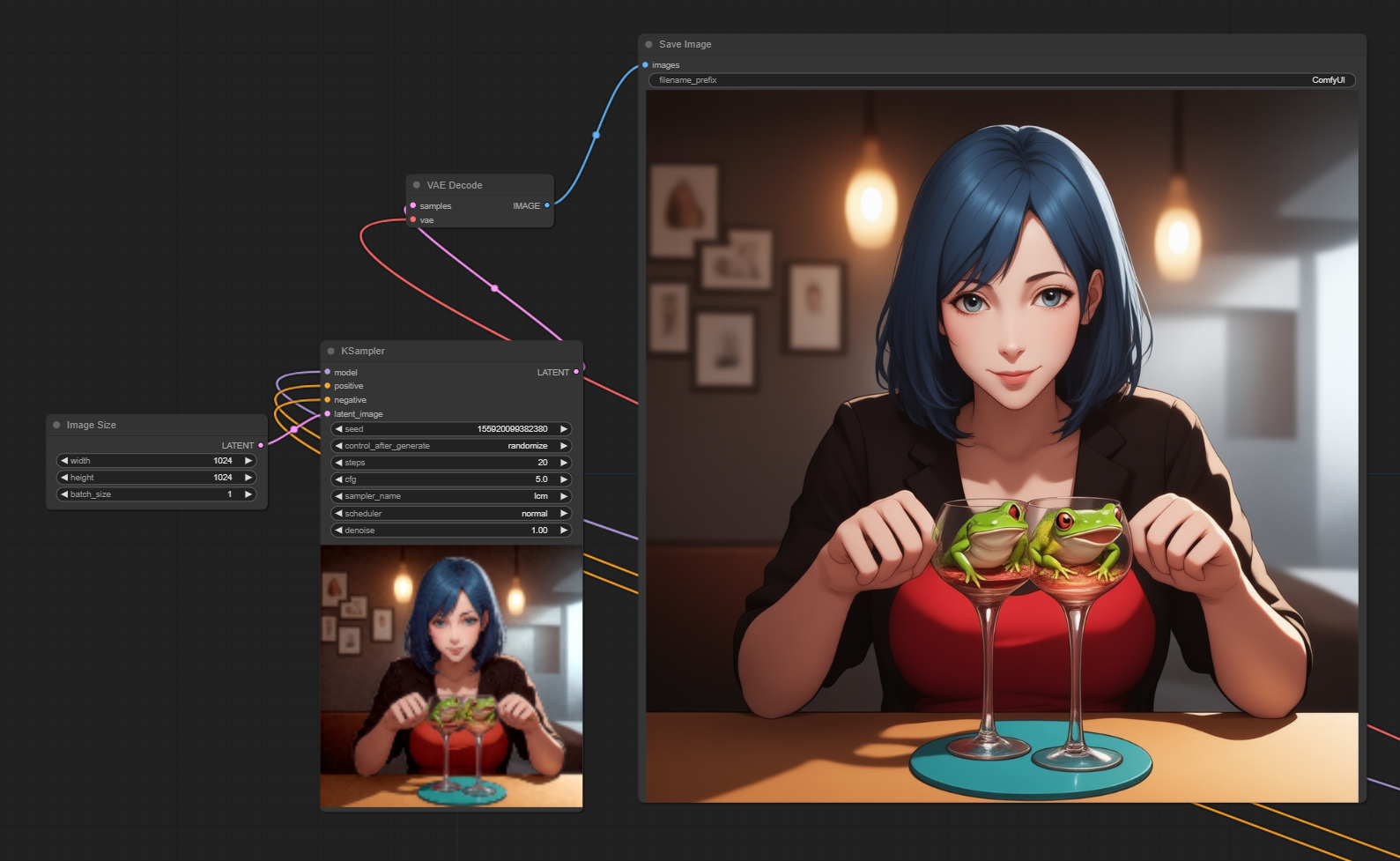Select the Image Size node by its title

(92, 425)
